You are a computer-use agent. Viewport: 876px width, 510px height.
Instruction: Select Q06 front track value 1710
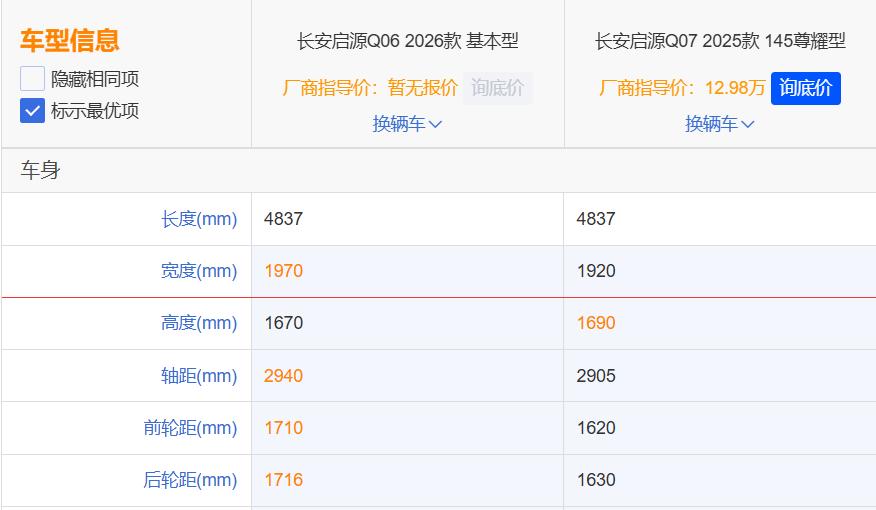click(x=284, y=428)
